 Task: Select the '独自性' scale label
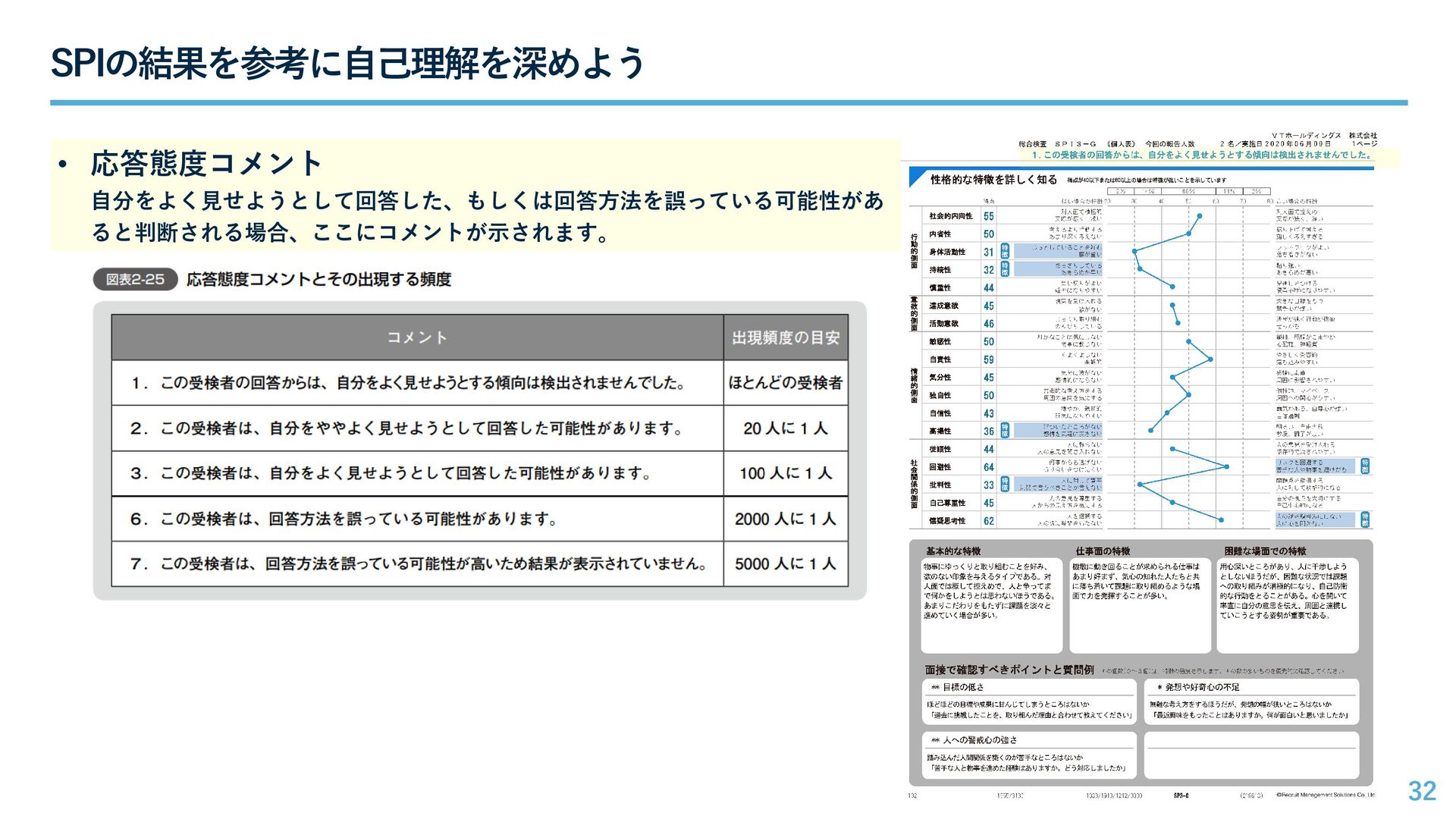pos(940,396)
